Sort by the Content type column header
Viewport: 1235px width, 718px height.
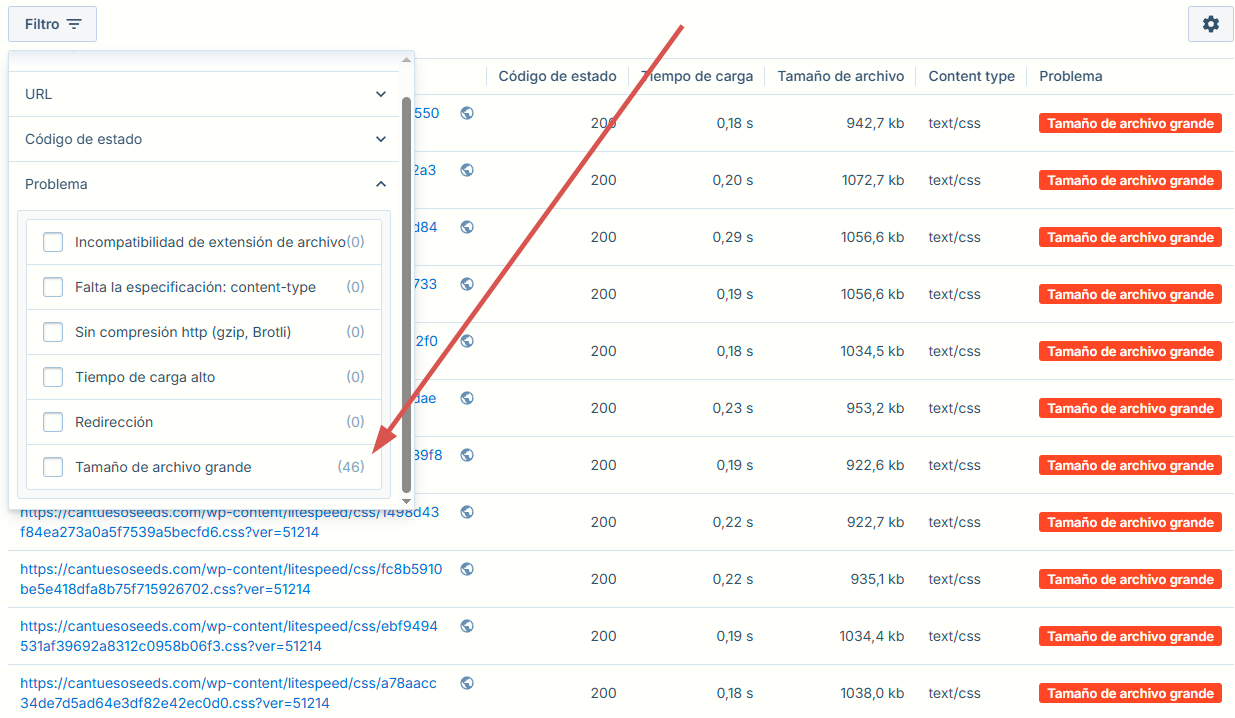[x=971, y=76]
